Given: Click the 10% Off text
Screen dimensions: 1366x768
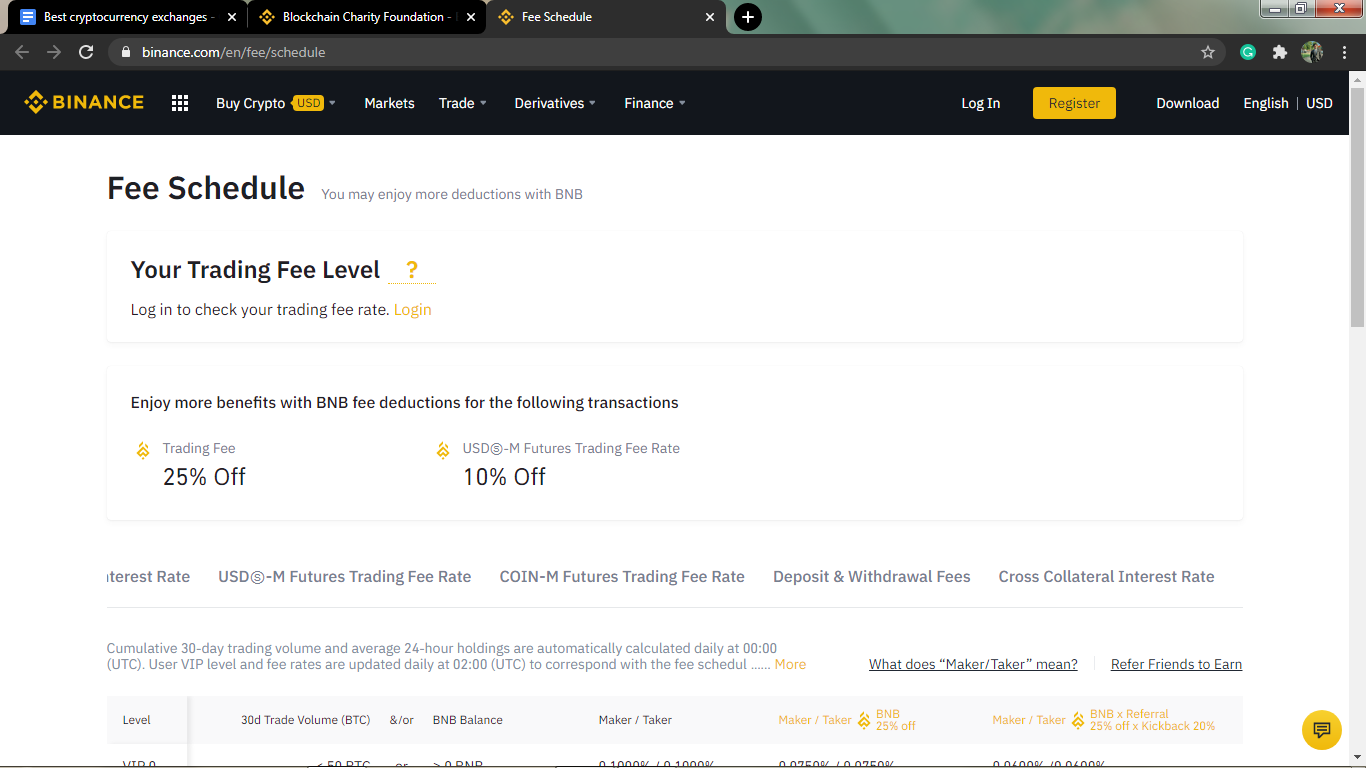Looking at the screenshot, I should pyautogui.click(x=504, y=477).
